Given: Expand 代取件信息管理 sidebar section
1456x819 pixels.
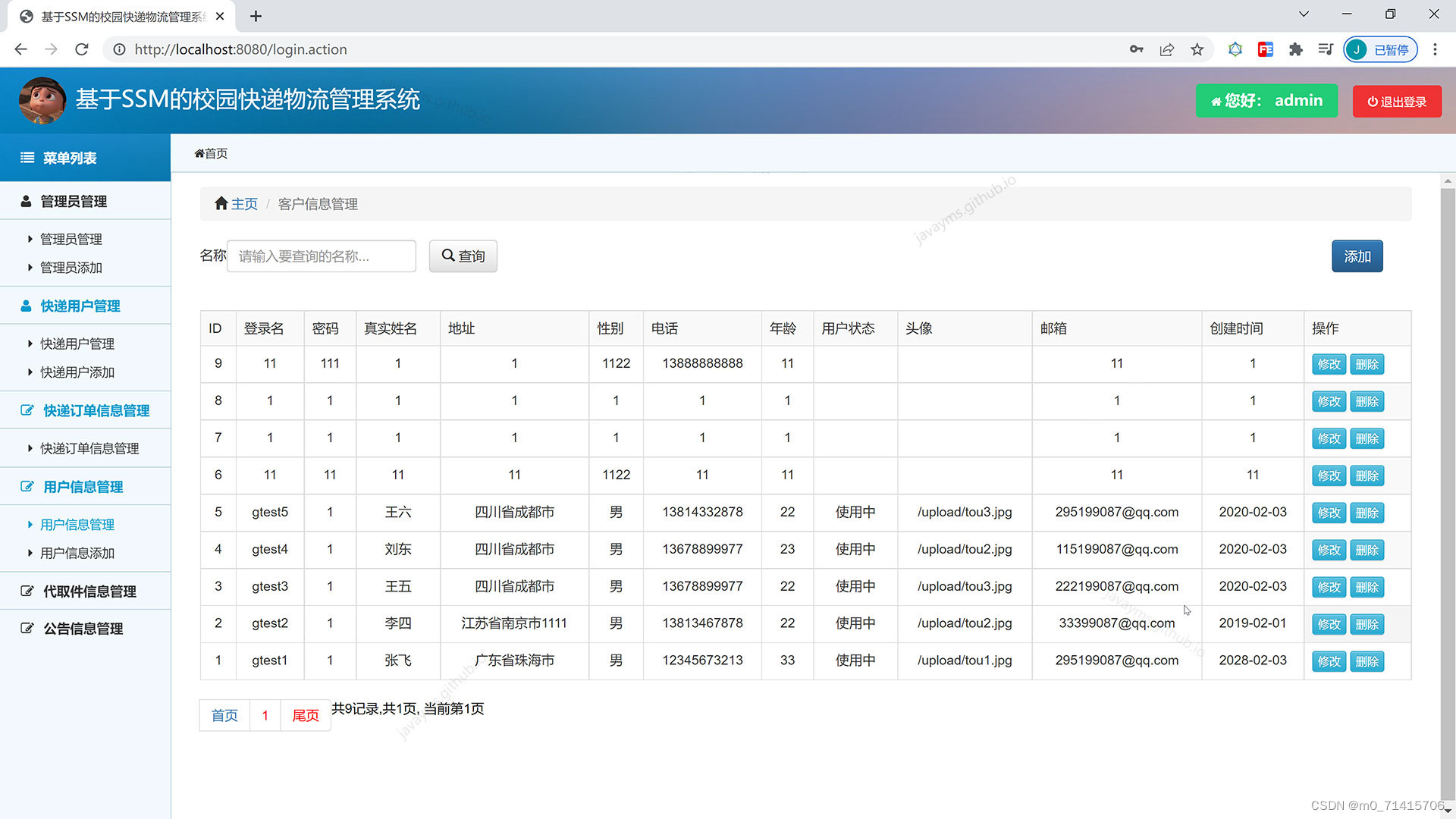Looking at the screenshot, I should pos(89,591).
